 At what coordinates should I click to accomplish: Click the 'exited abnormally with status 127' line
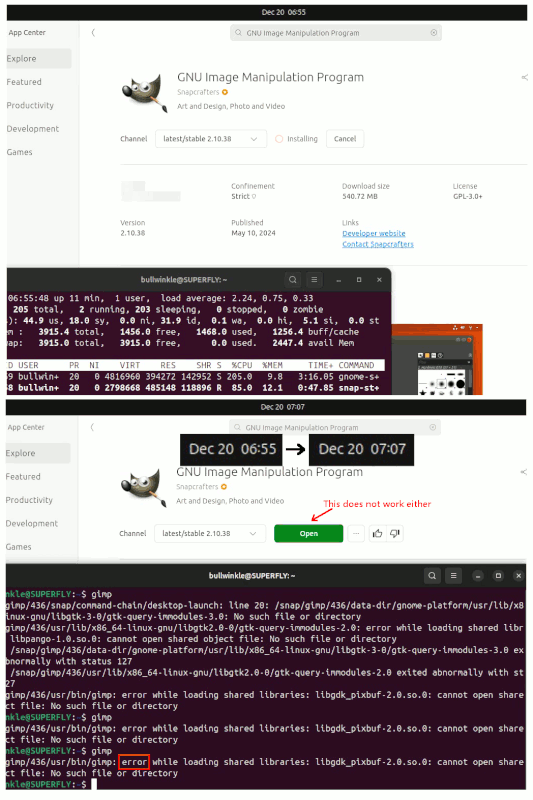pos(265,656)
